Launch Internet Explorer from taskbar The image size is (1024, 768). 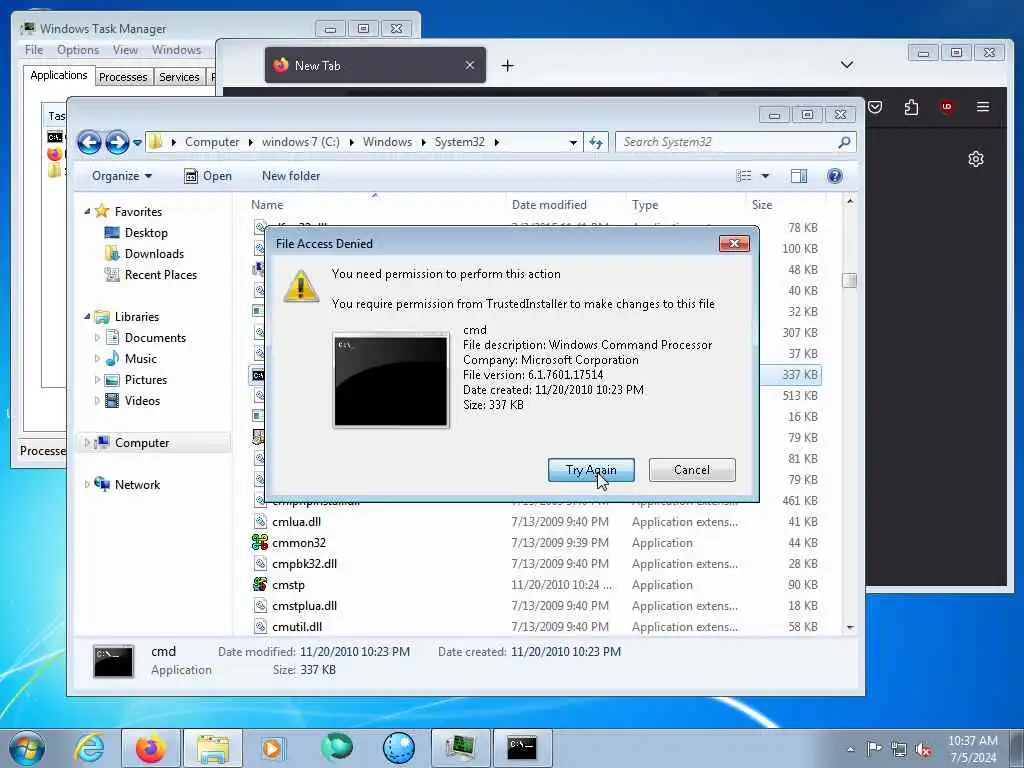89,748
